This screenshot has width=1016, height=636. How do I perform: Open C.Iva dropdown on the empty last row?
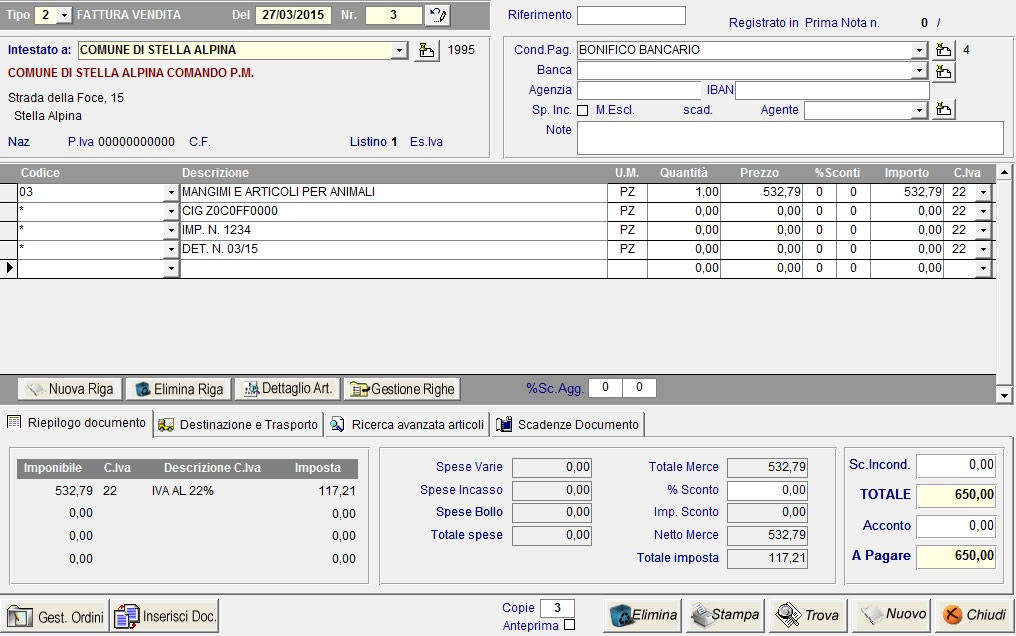pyautogui.click(x=984, y=268)
